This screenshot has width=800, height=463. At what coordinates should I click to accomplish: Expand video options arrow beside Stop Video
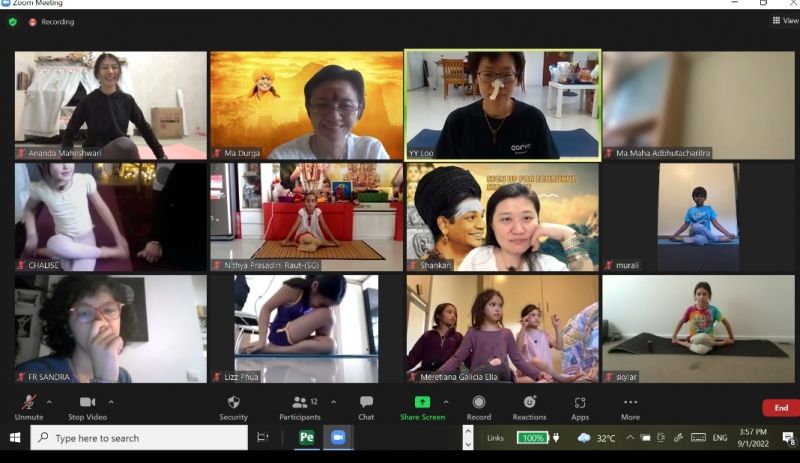coord(111,402)
